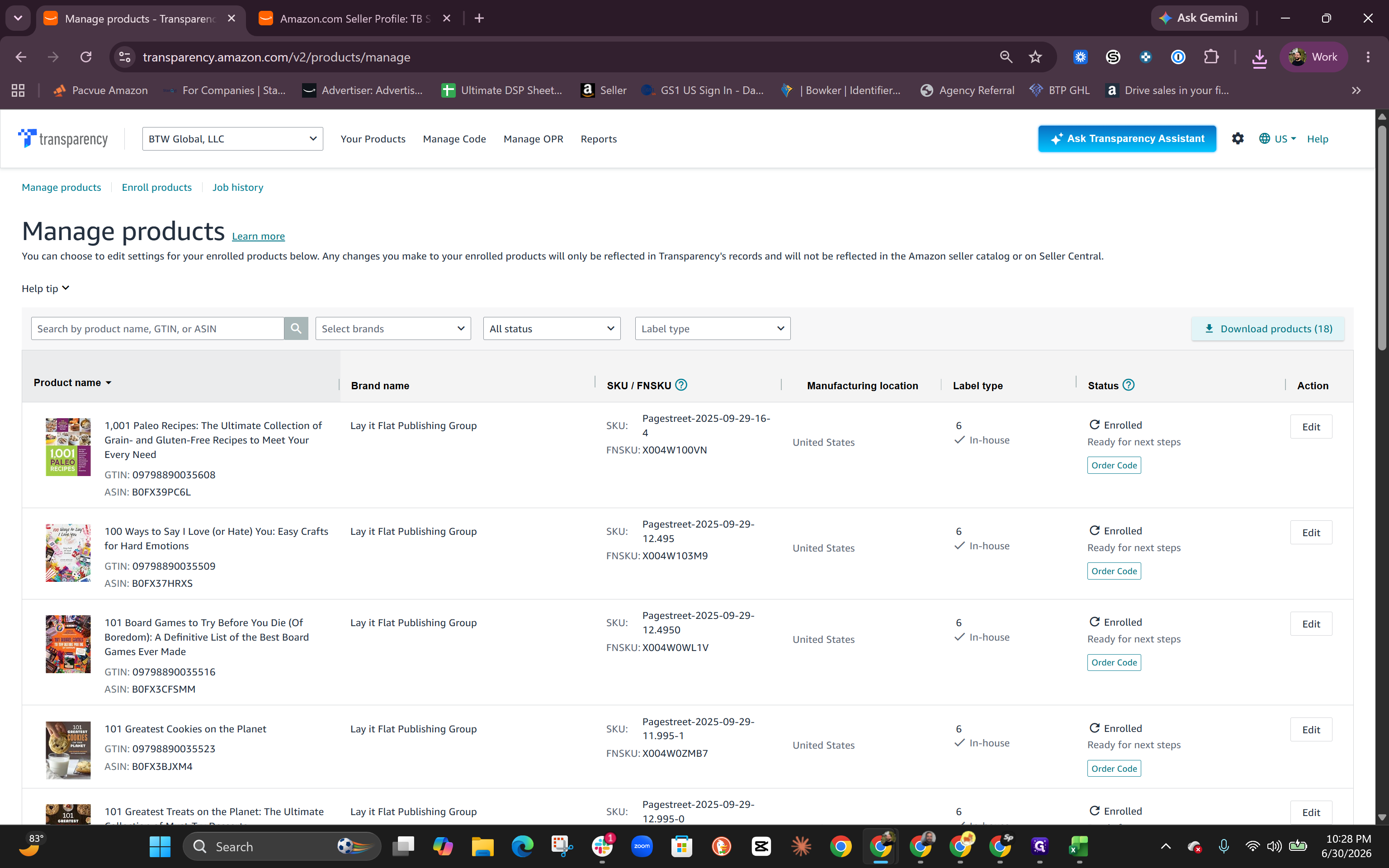Screen dimensions: 1389x868
Task: Close the Amazon Seller Profile tab
Action: click(447, 19)
